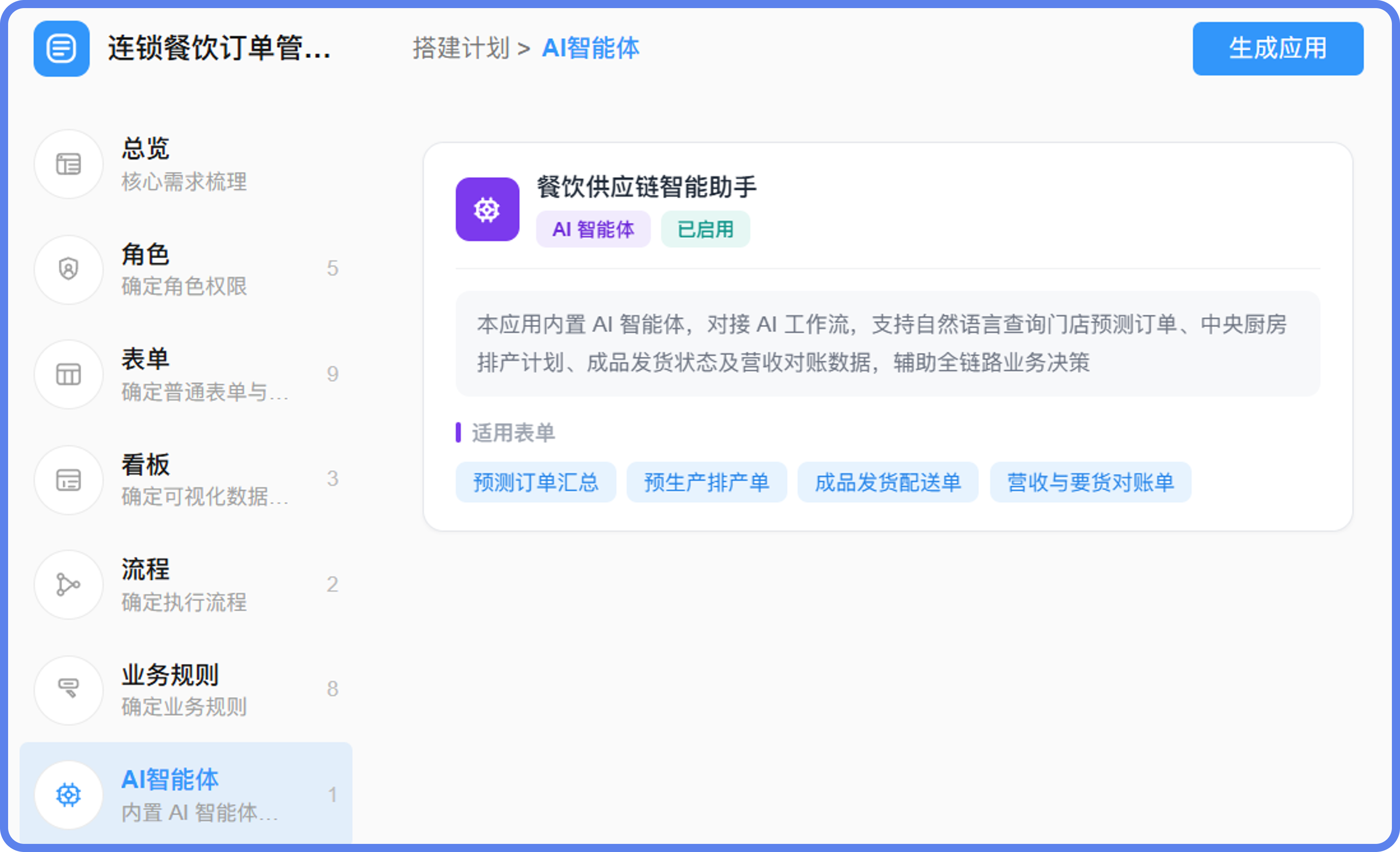This screenshot has height=852, width=1400.
Task: Open the 业务规则 section label
Action: coord(170,675)
